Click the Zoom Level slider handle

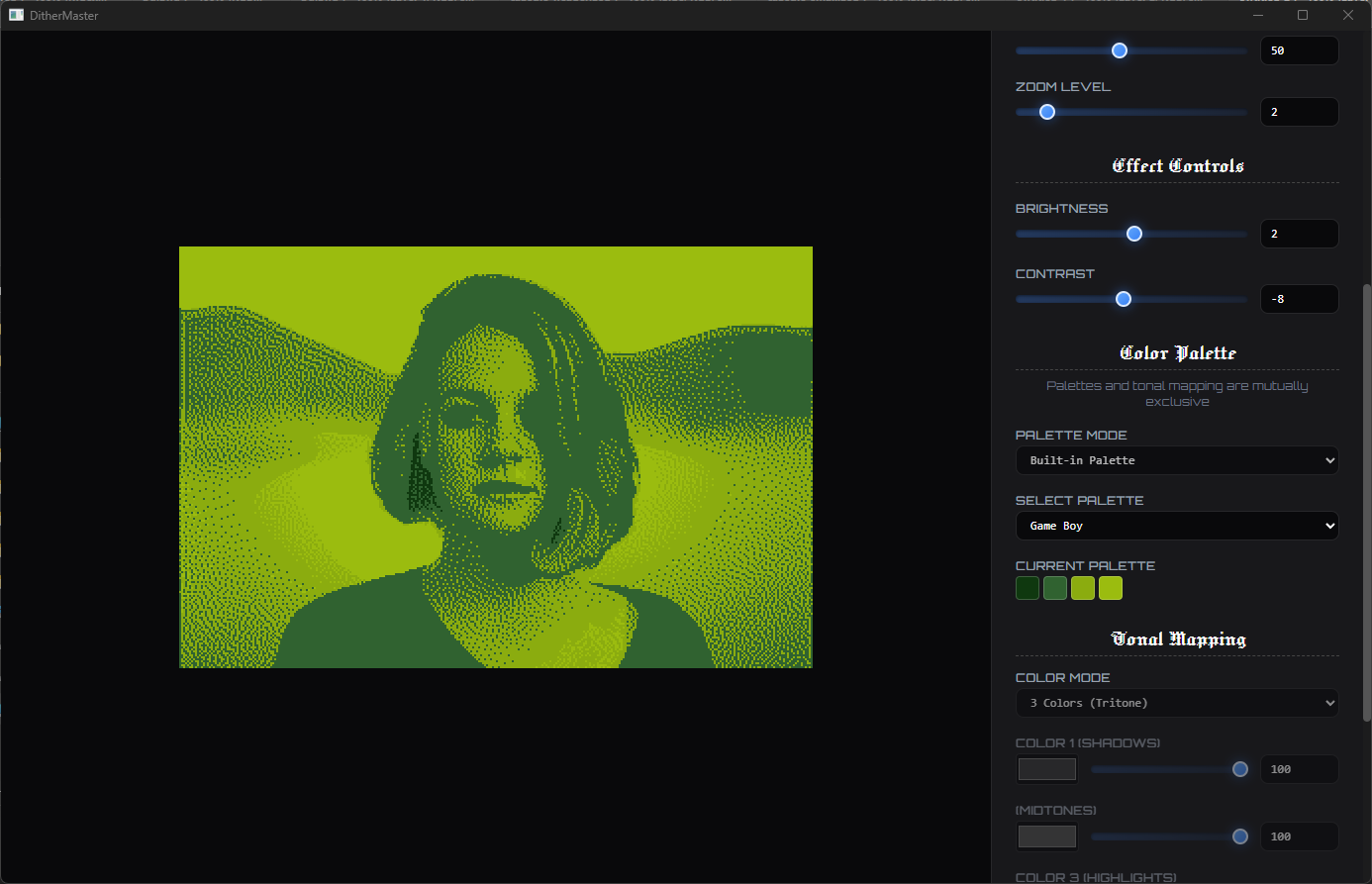pos(1047,112)
